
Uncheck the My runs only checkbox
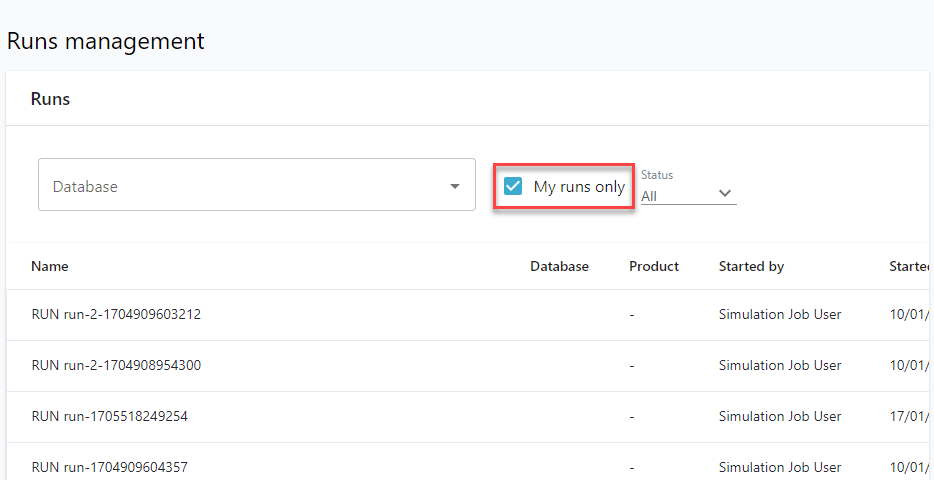click(513, 186)
